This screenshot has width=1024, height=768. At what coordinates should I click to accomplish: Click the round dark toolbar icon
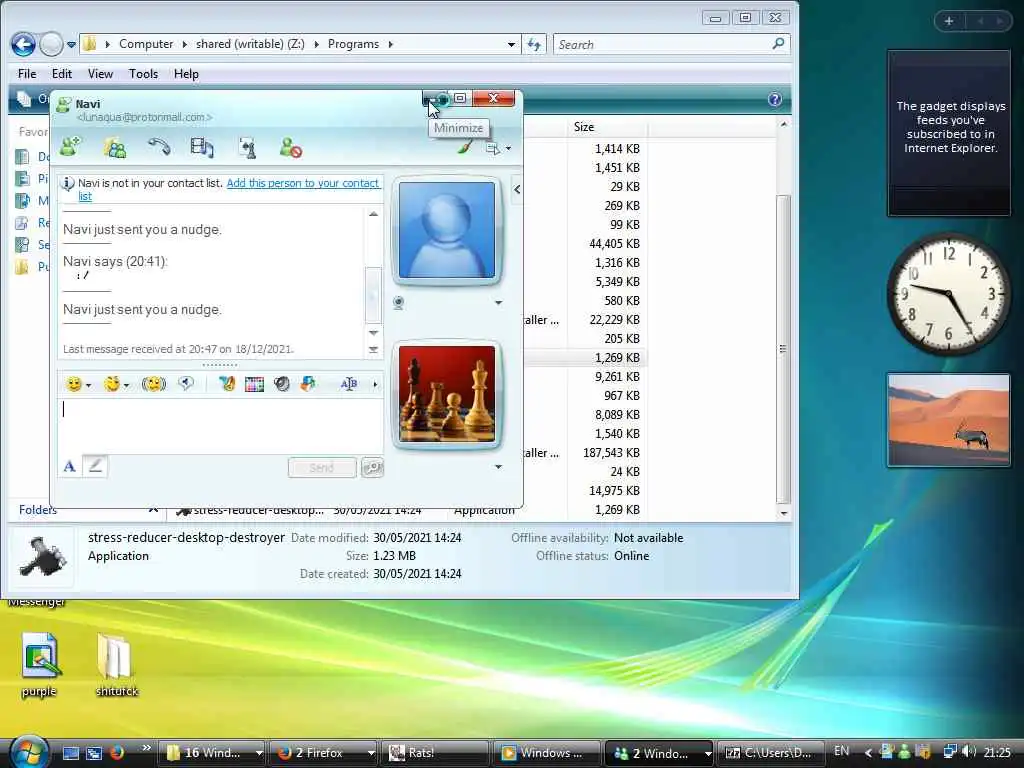point(281,384)
